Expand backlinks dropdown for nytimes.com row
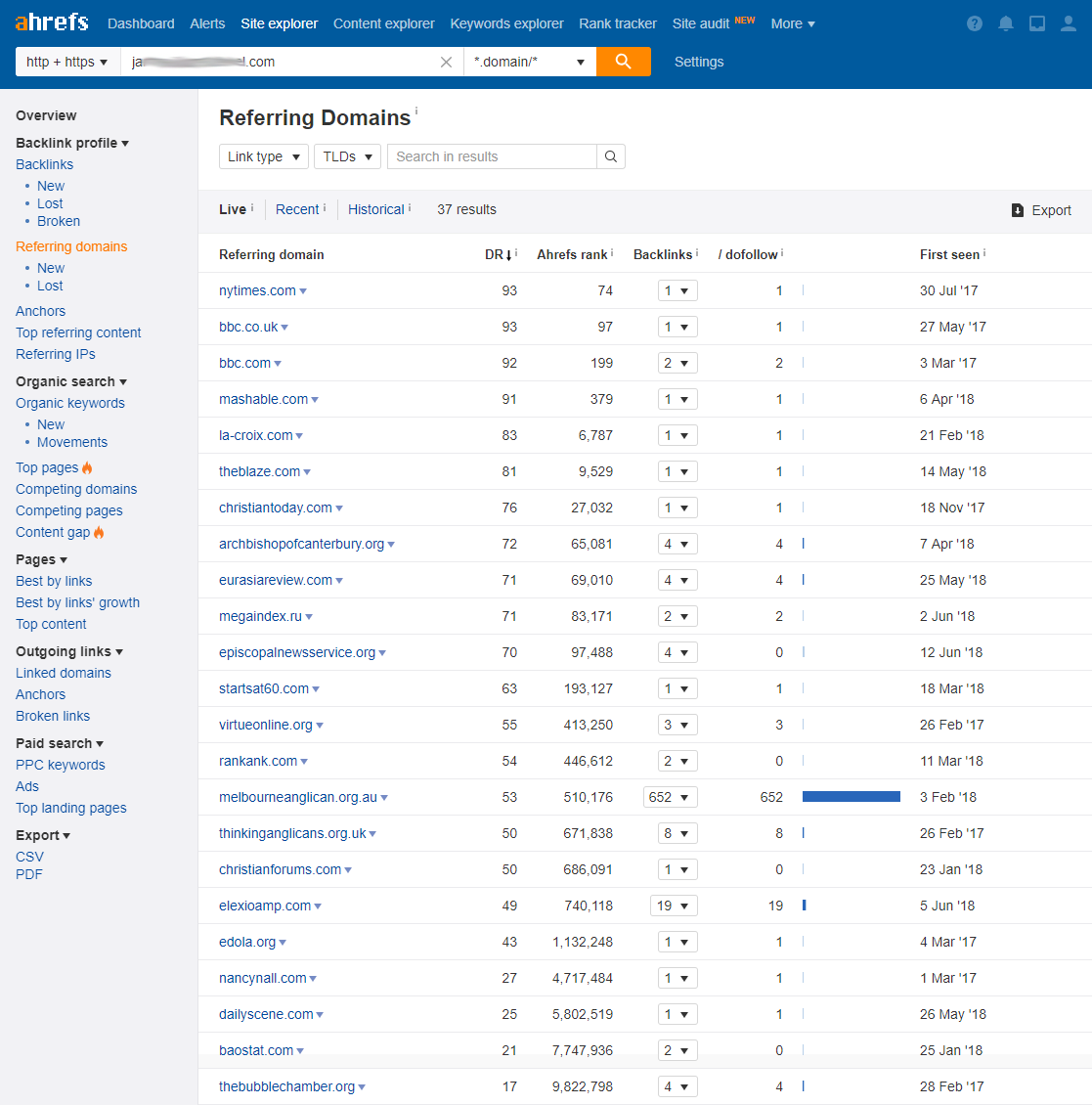The image size is (1092, 1105). [x=677, y=290]
